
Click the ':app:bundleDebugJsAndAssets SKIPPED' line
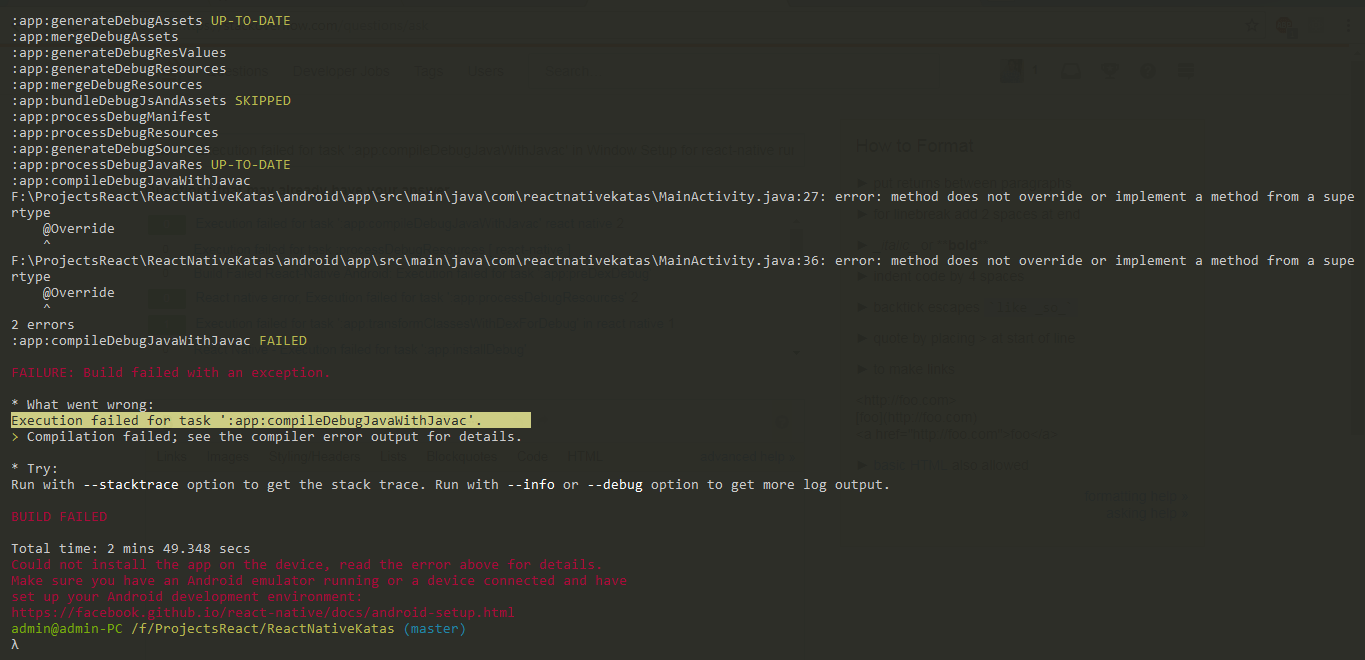(x=151, y=101)
